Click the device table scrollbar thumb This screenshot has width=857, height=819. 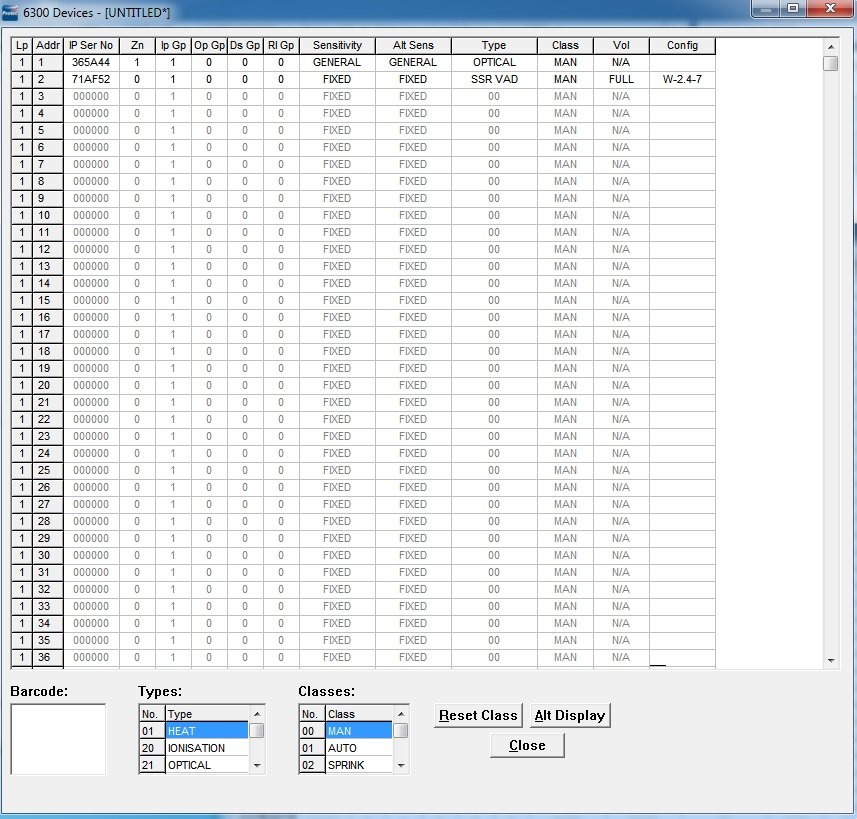(x=831, y=63)
